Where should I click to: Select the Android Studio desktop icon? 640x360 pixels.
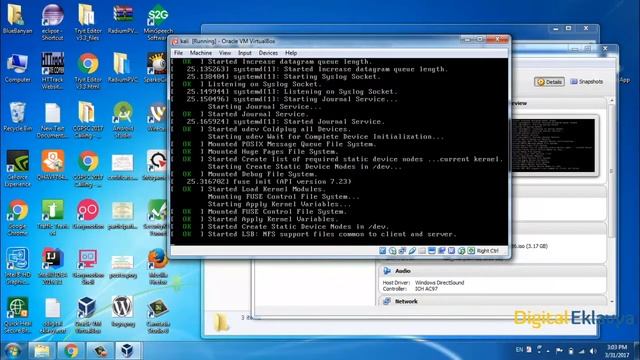coord(123,120)
